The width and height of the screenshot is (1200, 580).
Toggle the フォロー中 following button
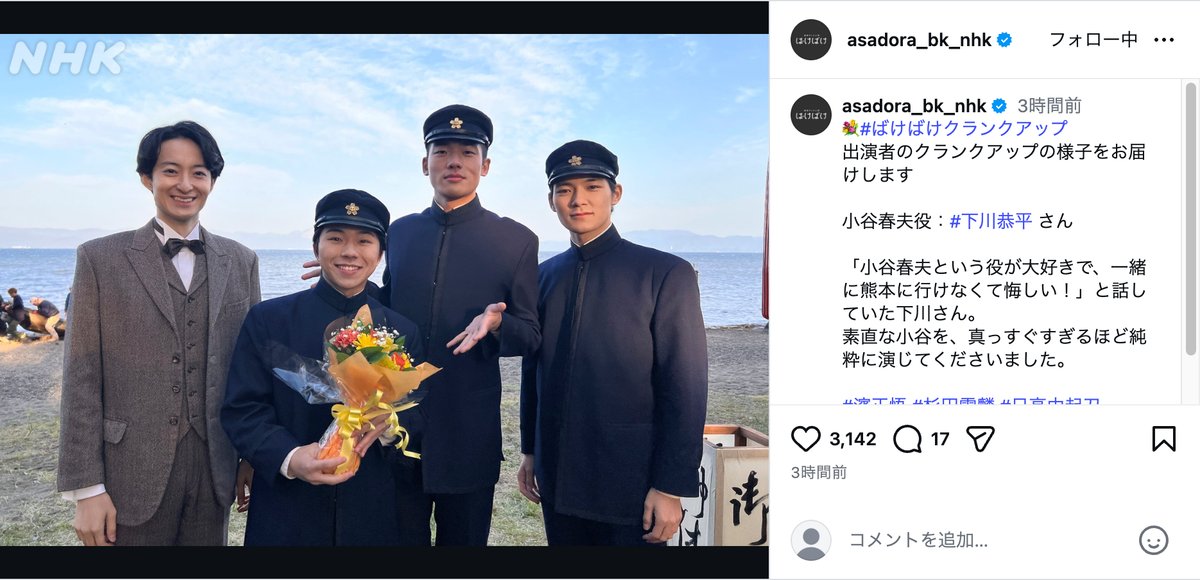click(1093, 40)
